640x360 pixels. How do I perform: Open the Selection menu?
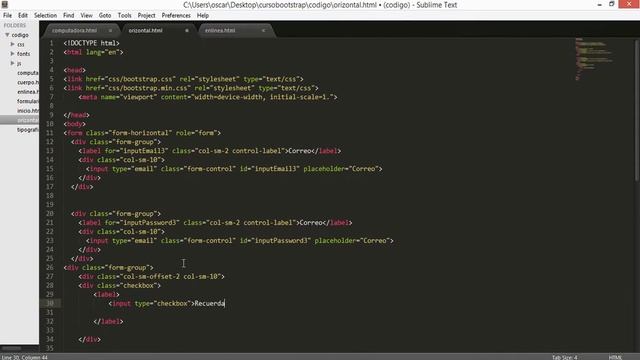[x=45, y=16]
